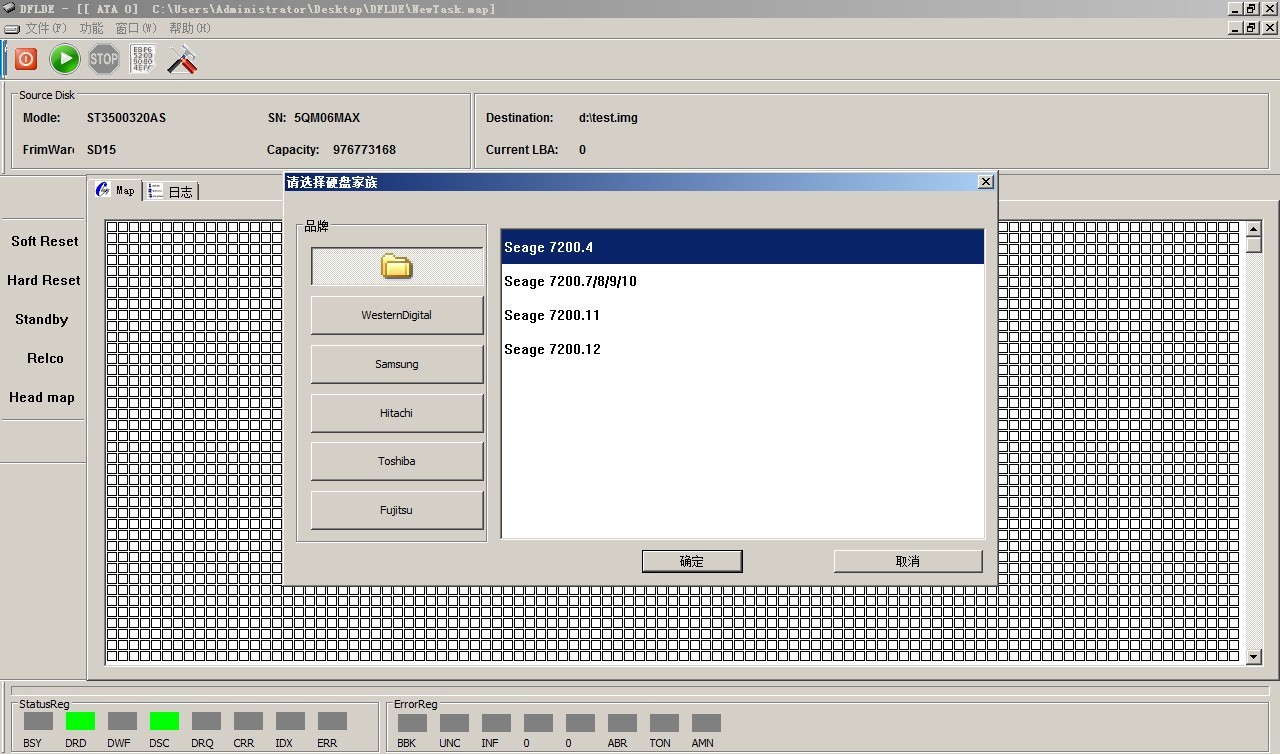Open the 功能 menu
The height and width of the screenshot is (754, 1280).
tap(91, 28)
